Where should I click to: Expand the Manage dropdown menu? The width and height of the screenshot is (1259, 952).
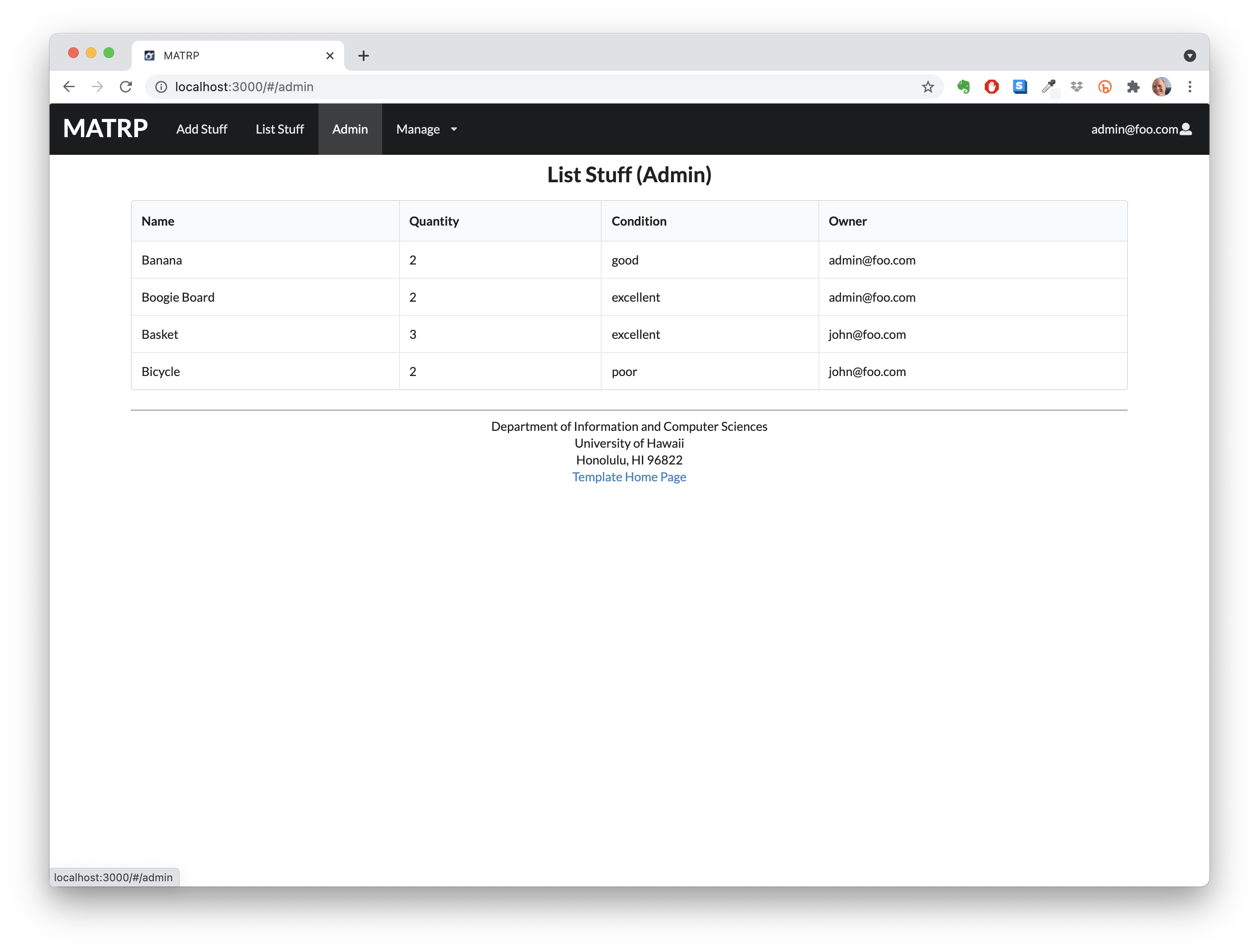point(426,129)
